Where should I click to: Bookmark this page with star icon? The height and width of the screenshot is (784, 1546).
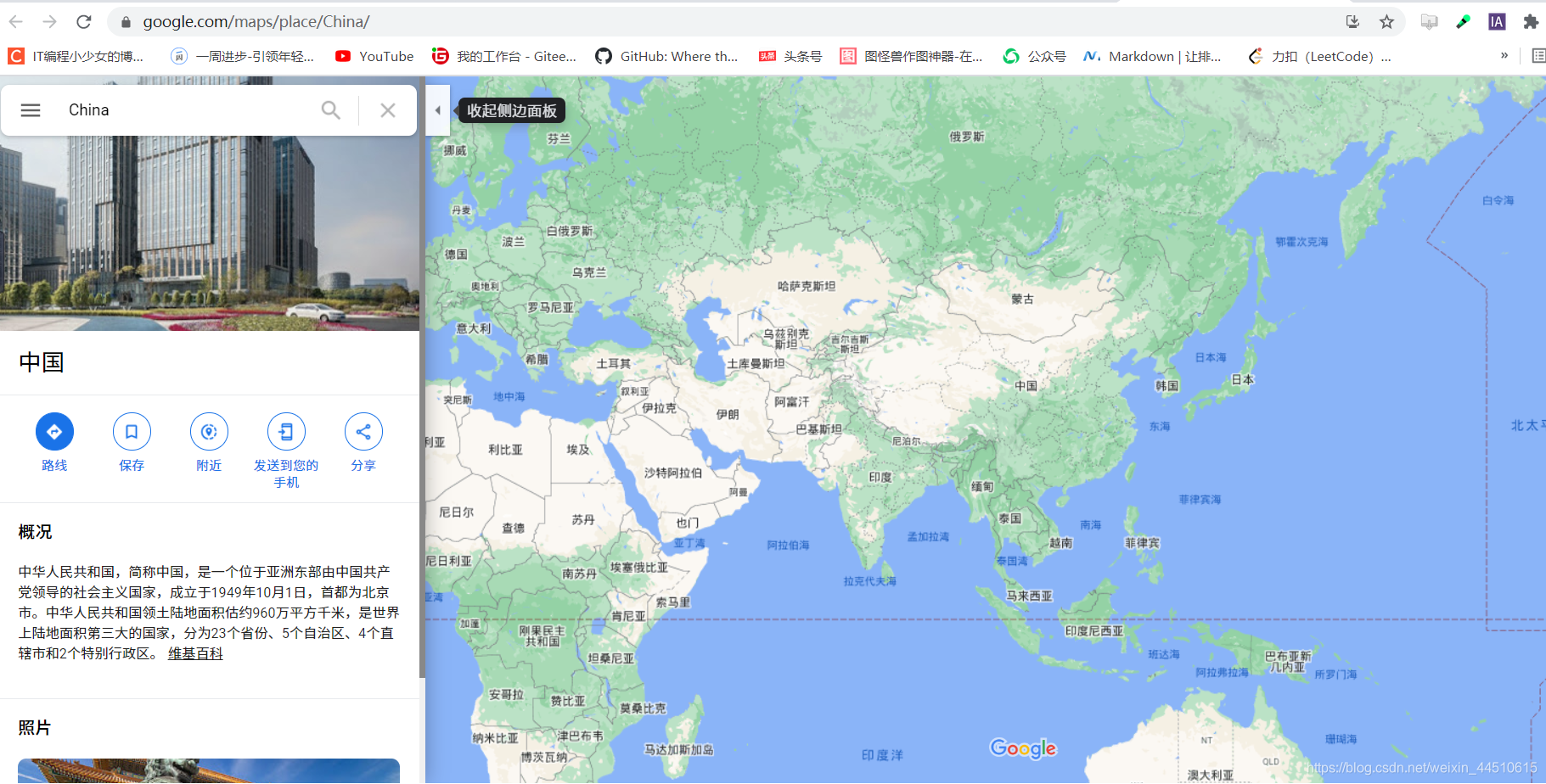[x=1386, y=22]
